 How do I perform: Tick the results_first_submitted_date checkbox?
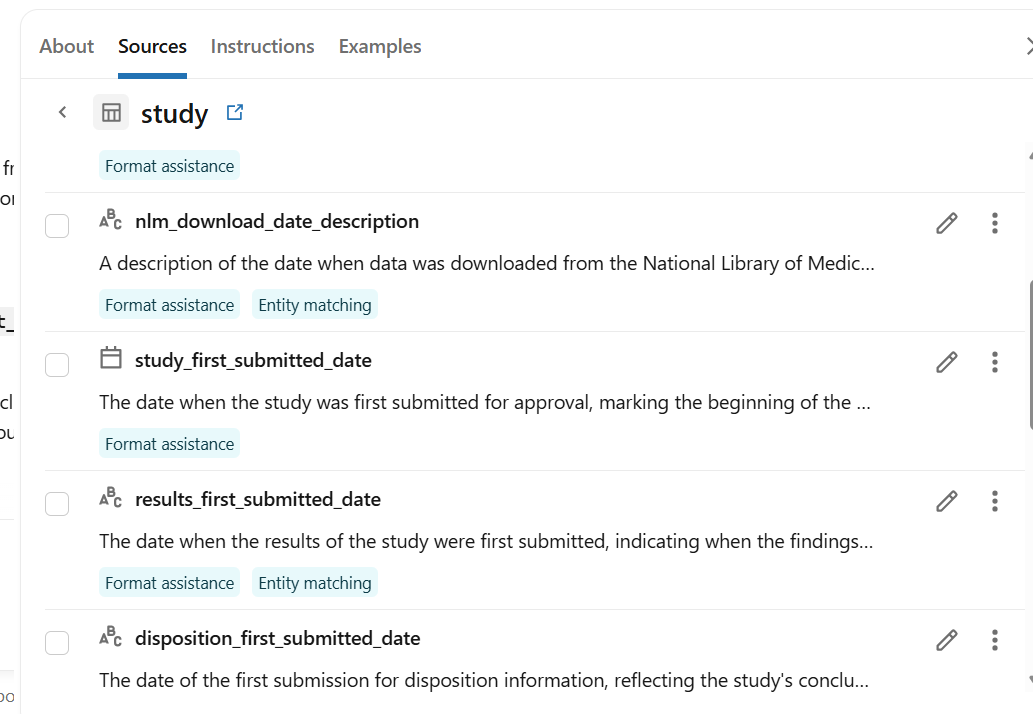(x=57, y=504)
